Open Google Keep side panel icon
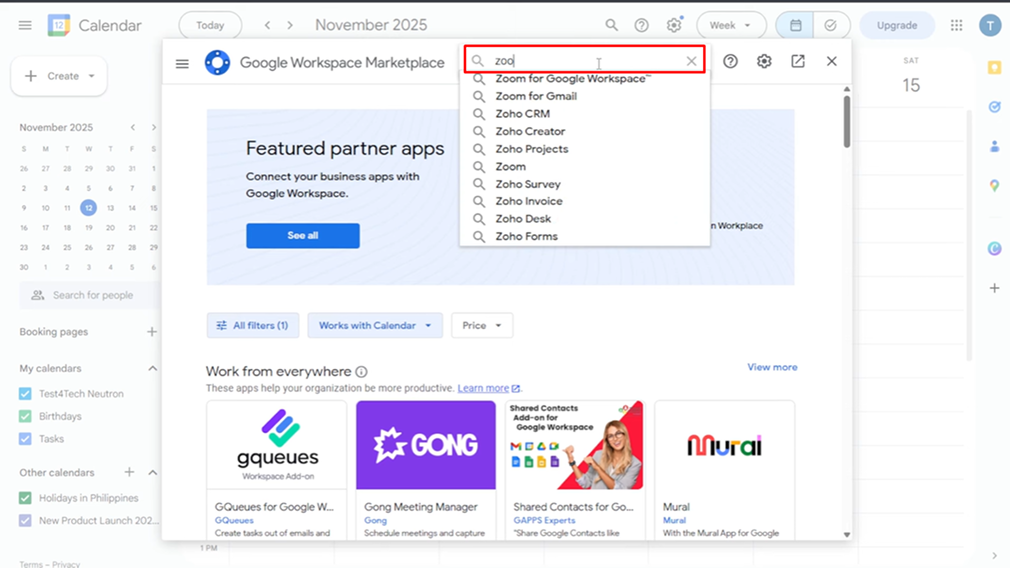 pyautogui.click(x=995, y=68)
